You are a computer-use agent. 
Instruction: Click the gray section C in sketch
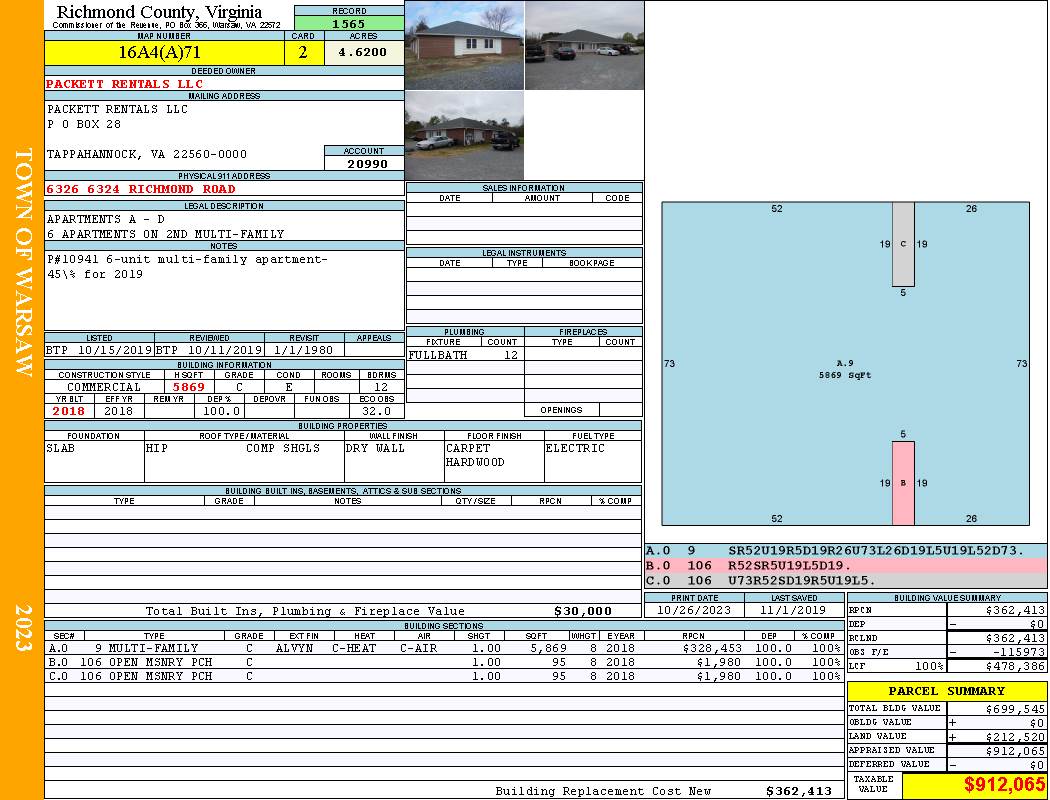tap(903, 244)
